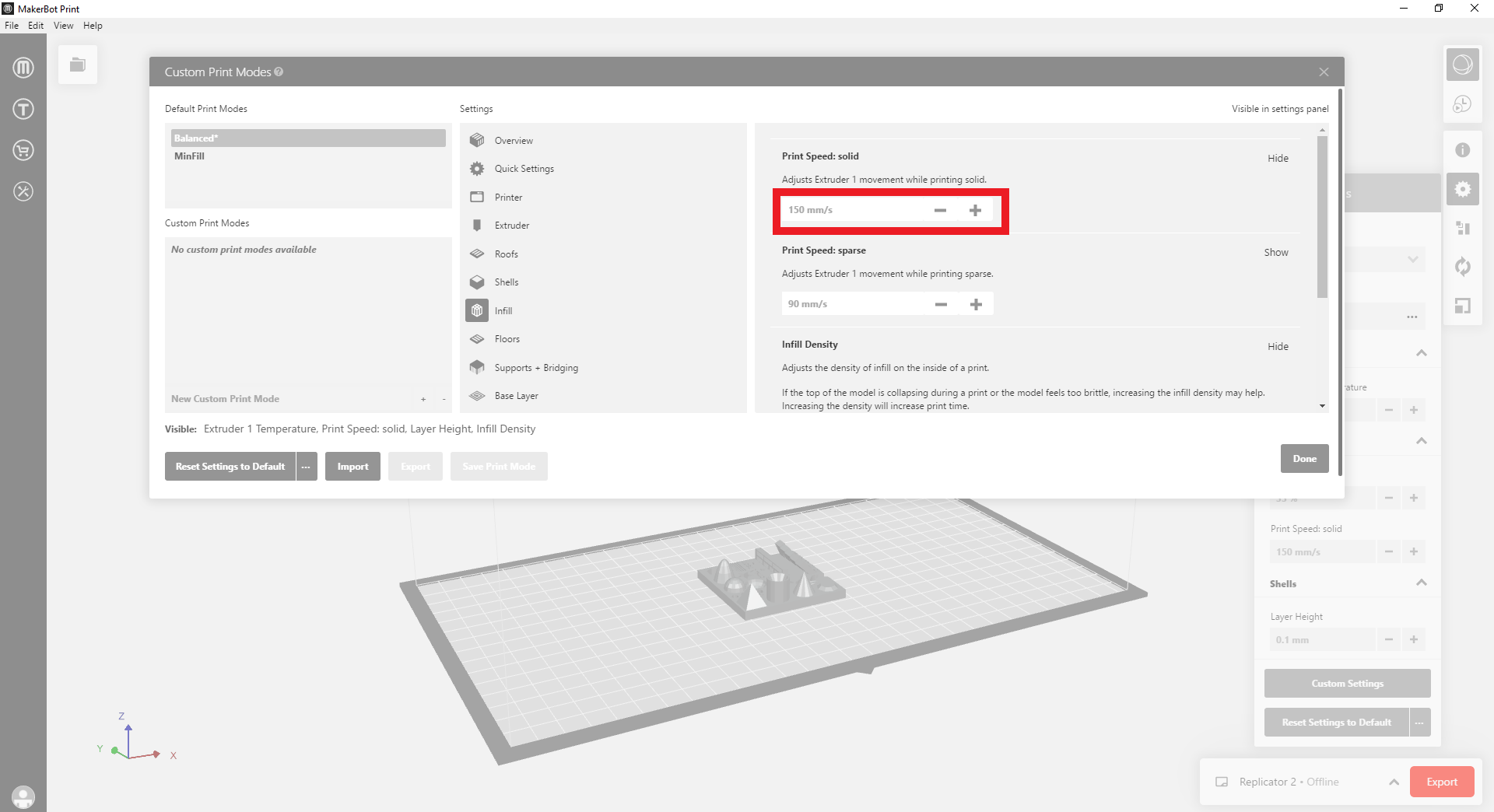Open the reset options dropdown in the dialog
This screenshot has width=1494, height=812.
[x=307, y=467]
